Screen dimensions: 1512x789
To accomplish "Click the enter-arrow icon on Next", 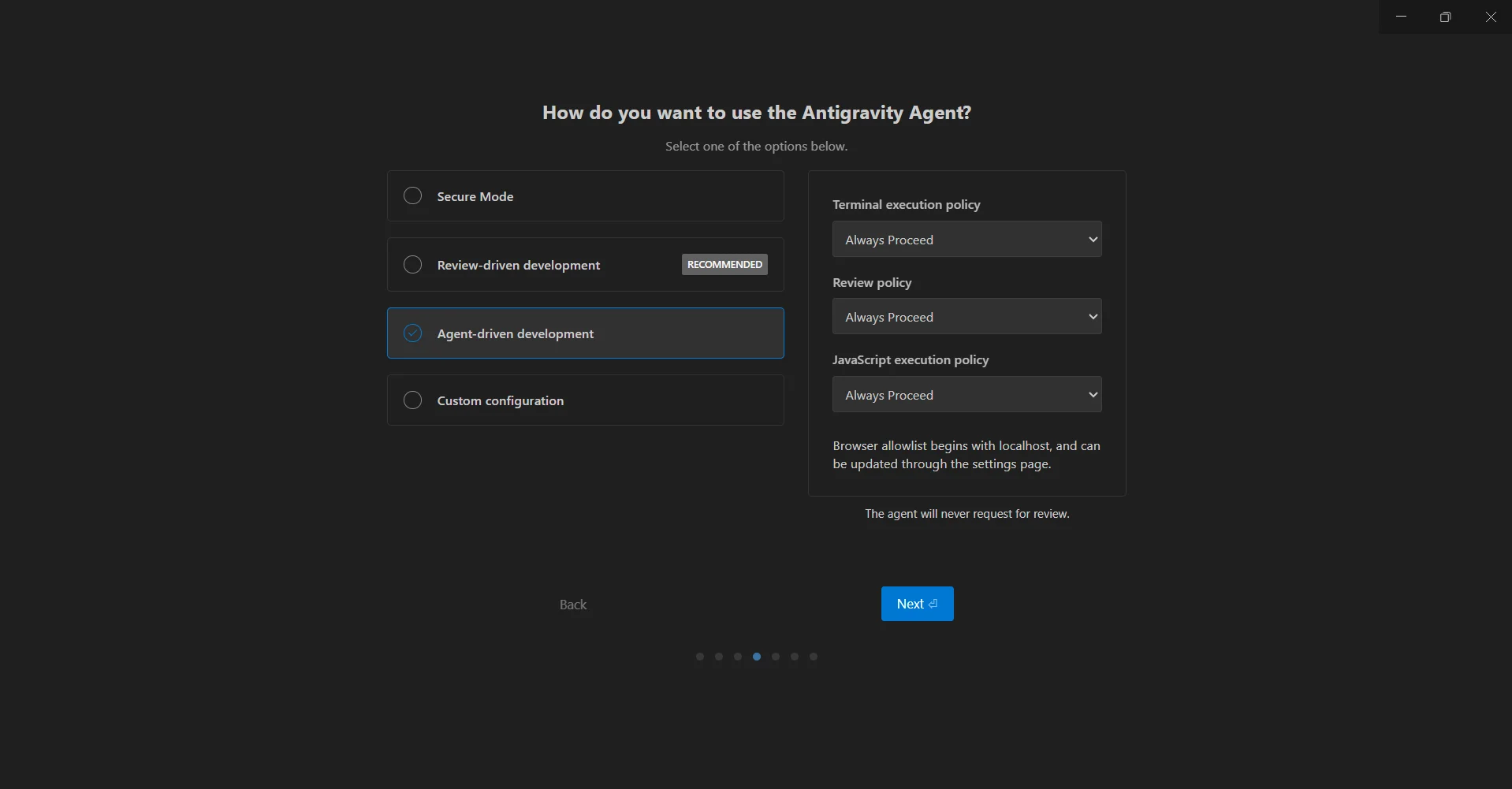I will 933,603.
